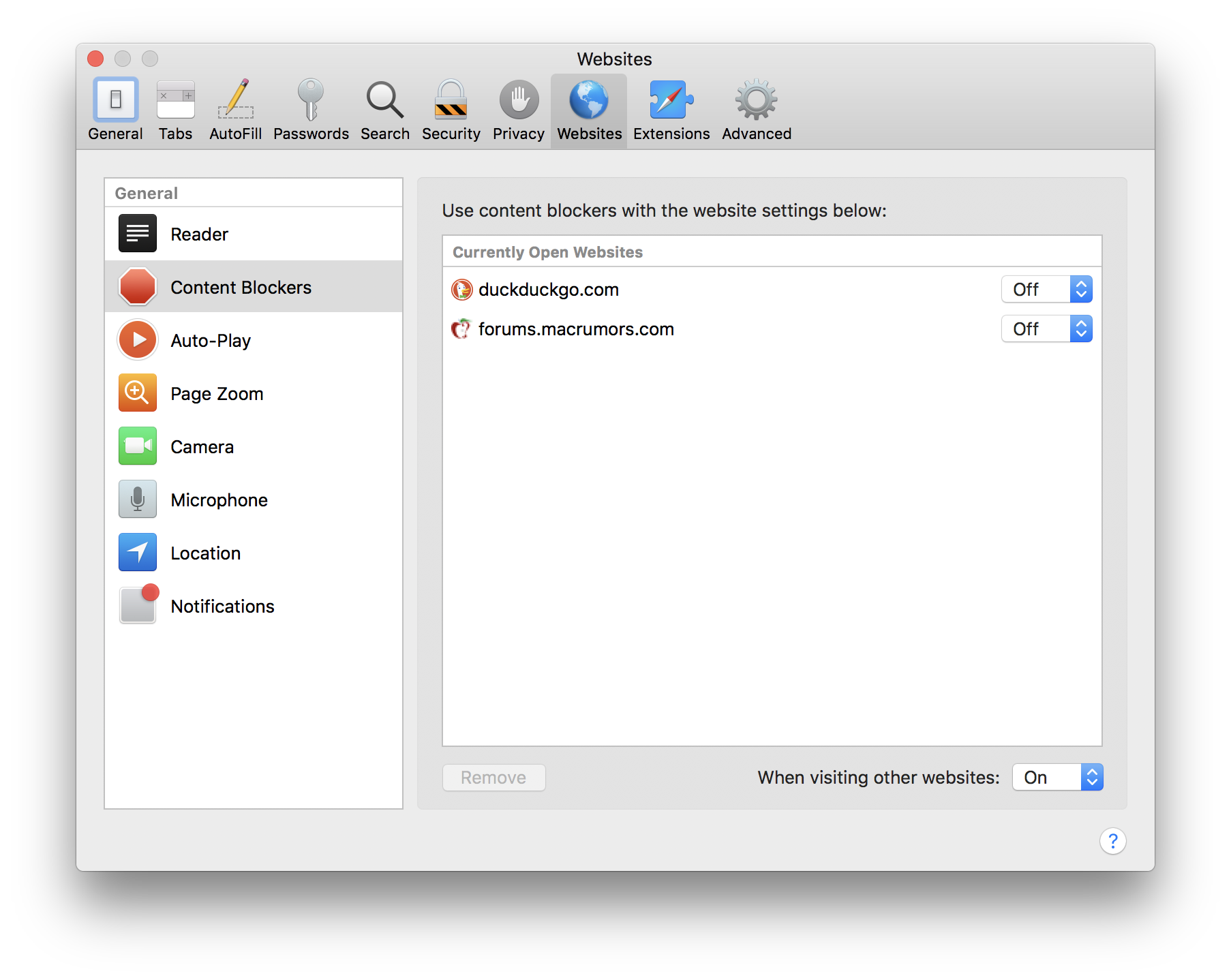Open duckduckgo.com content blocker dropdown

tap(1046, 290)
